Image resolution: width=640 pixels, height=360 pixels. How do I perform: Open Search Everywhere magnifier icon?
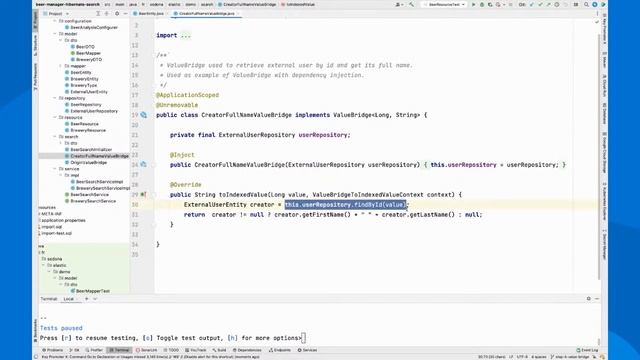click(586, 4)
